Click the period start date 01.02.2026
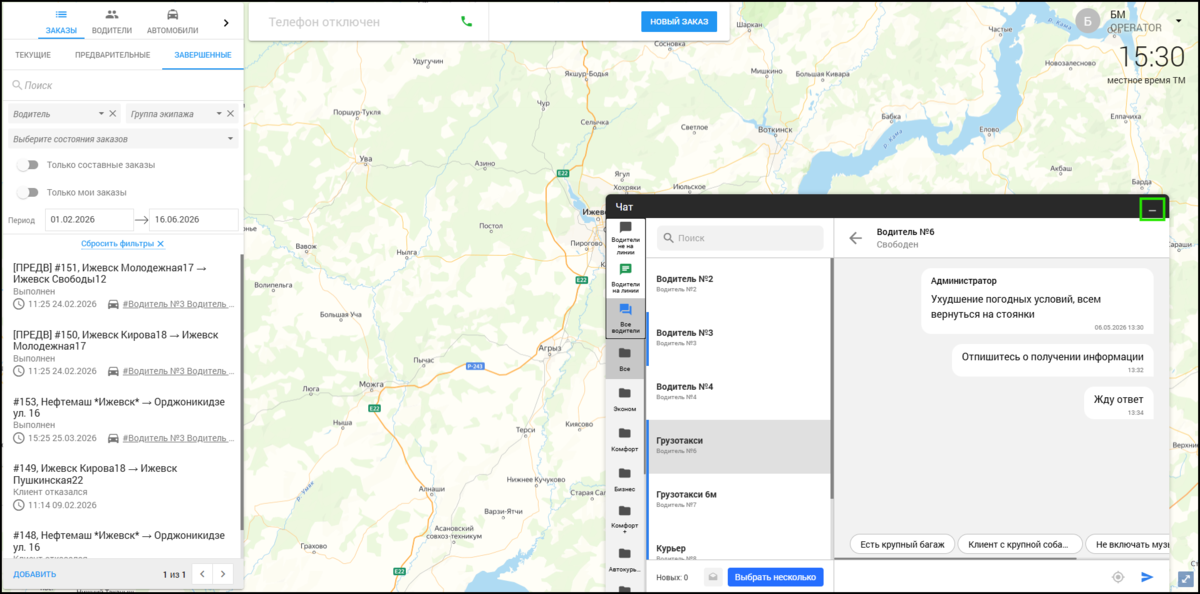Viewport: 1200px width, 594px height. [x=89, y=220]
